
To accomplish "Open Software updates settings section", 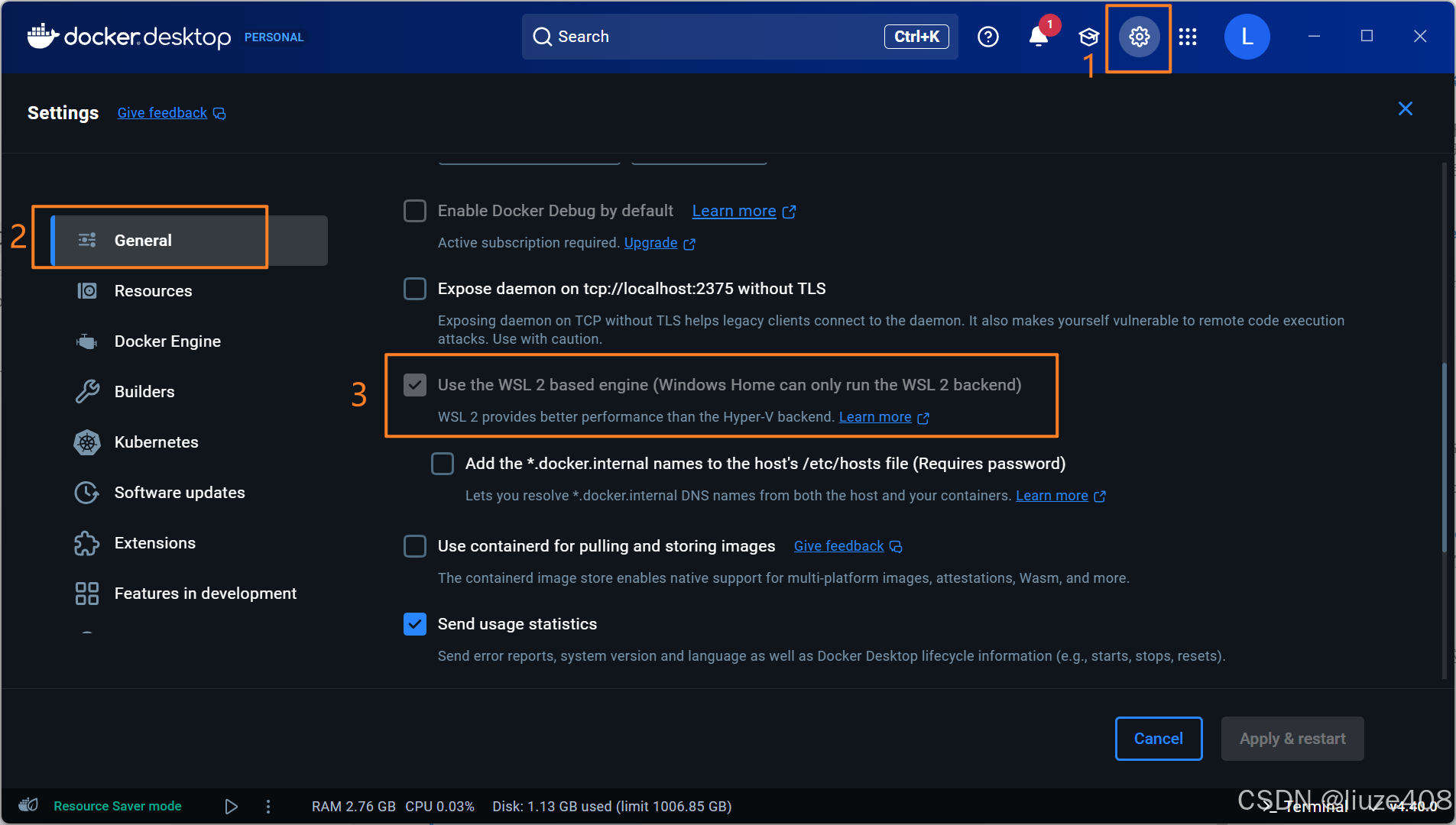I will tap(189, 493).
